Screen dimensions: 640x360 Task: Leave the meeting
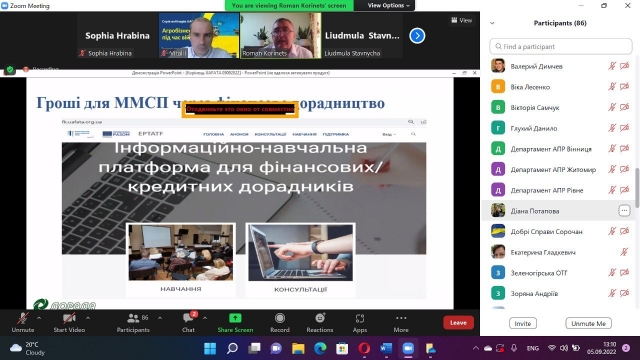(x=458, y=322)
